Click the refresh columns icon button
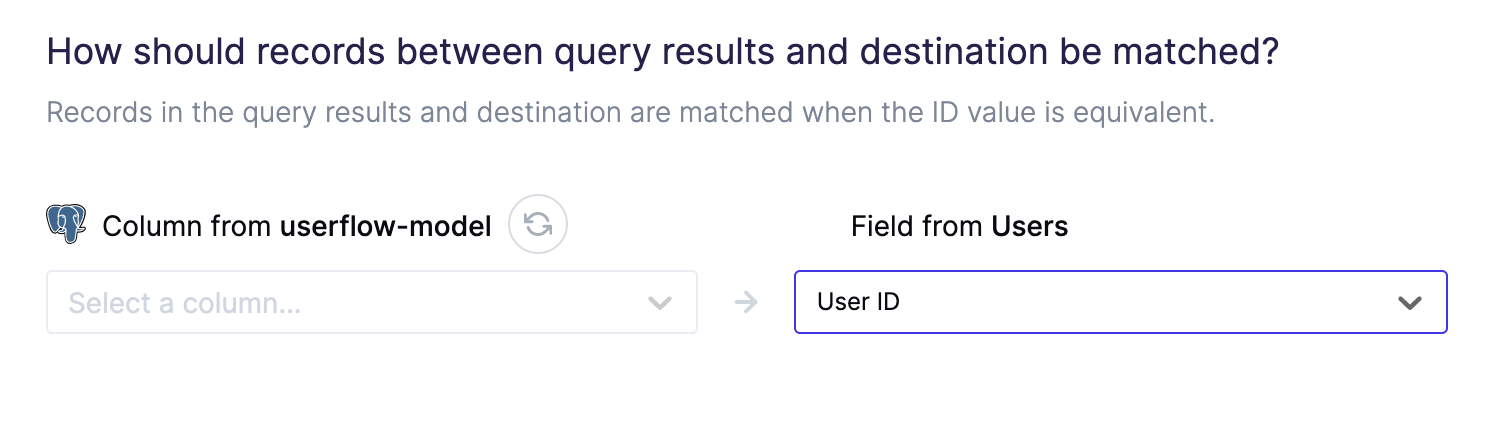 [538, 225]
